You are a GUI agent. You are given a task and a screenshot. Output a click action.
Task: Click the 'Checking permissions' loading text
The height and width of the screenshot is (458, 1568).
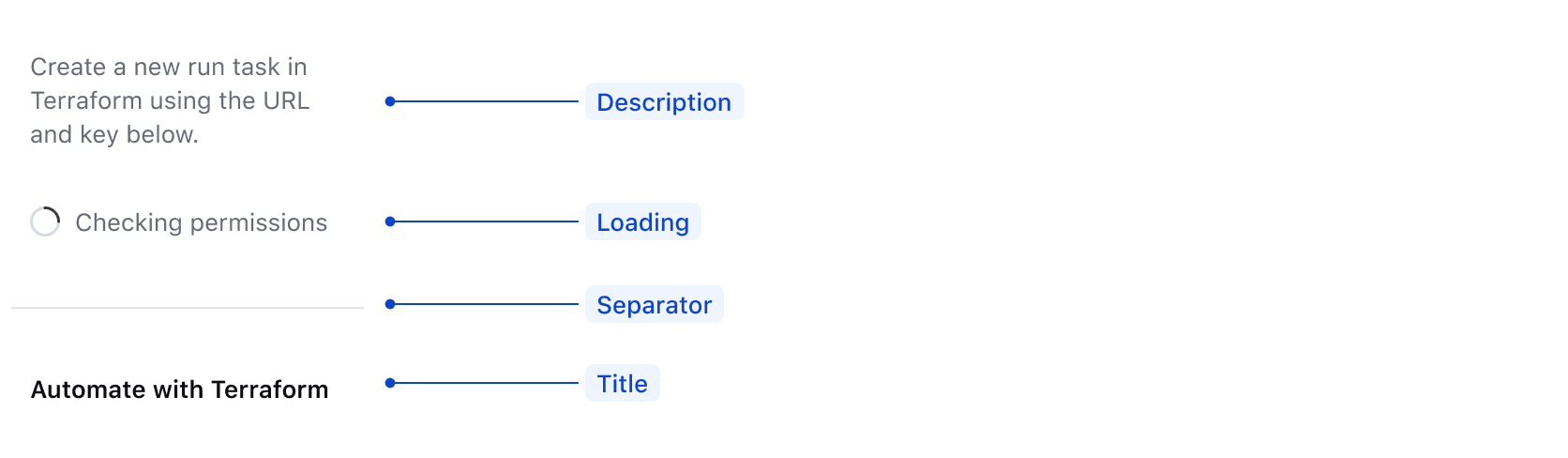[201, 222]
